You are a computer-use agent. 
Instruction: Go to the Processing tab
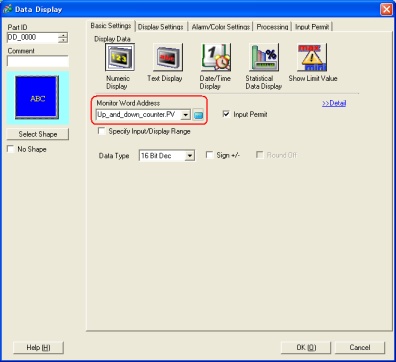pyautogui.click(x=272, y=27)
